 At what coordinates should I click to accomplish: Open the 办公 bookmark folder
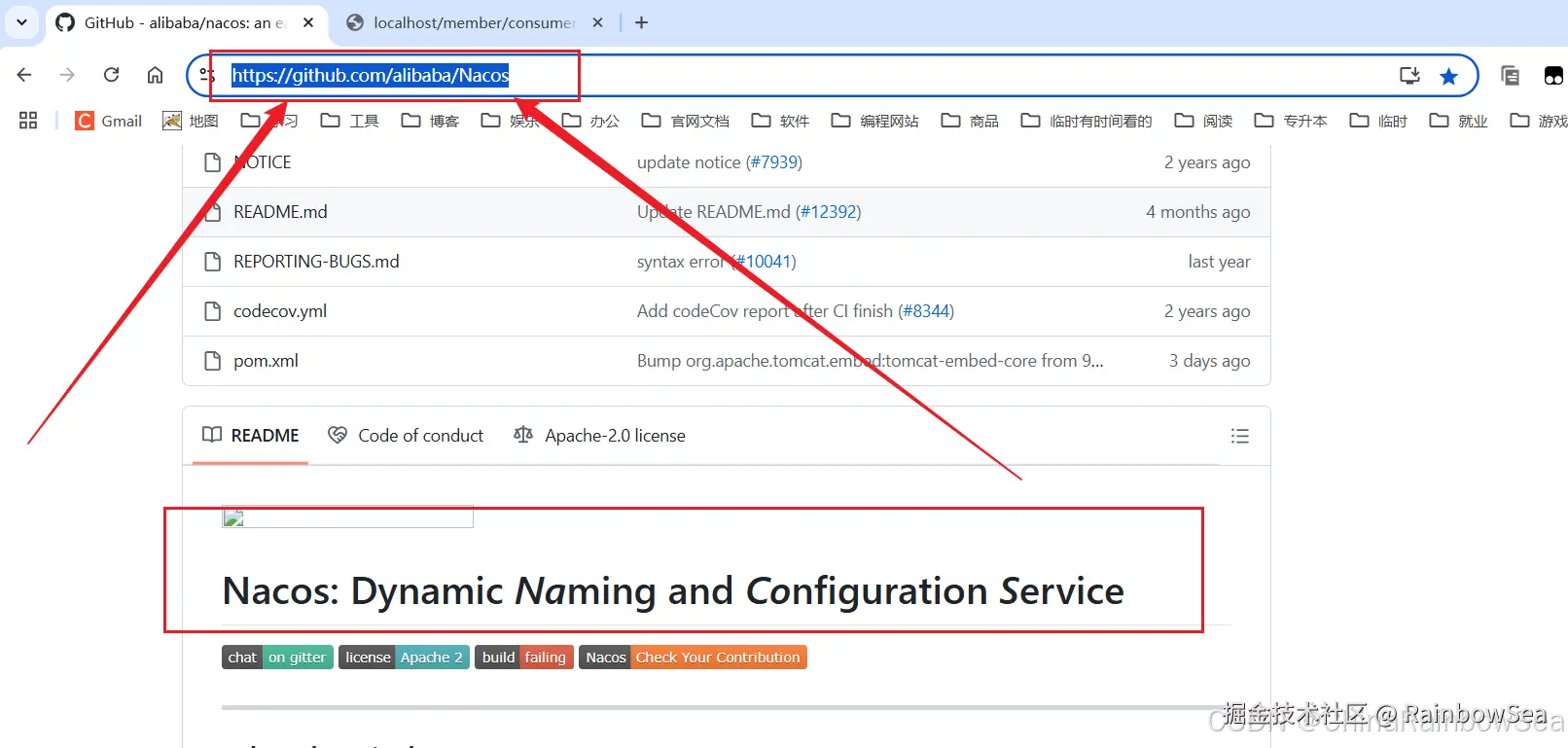[590, 121]
